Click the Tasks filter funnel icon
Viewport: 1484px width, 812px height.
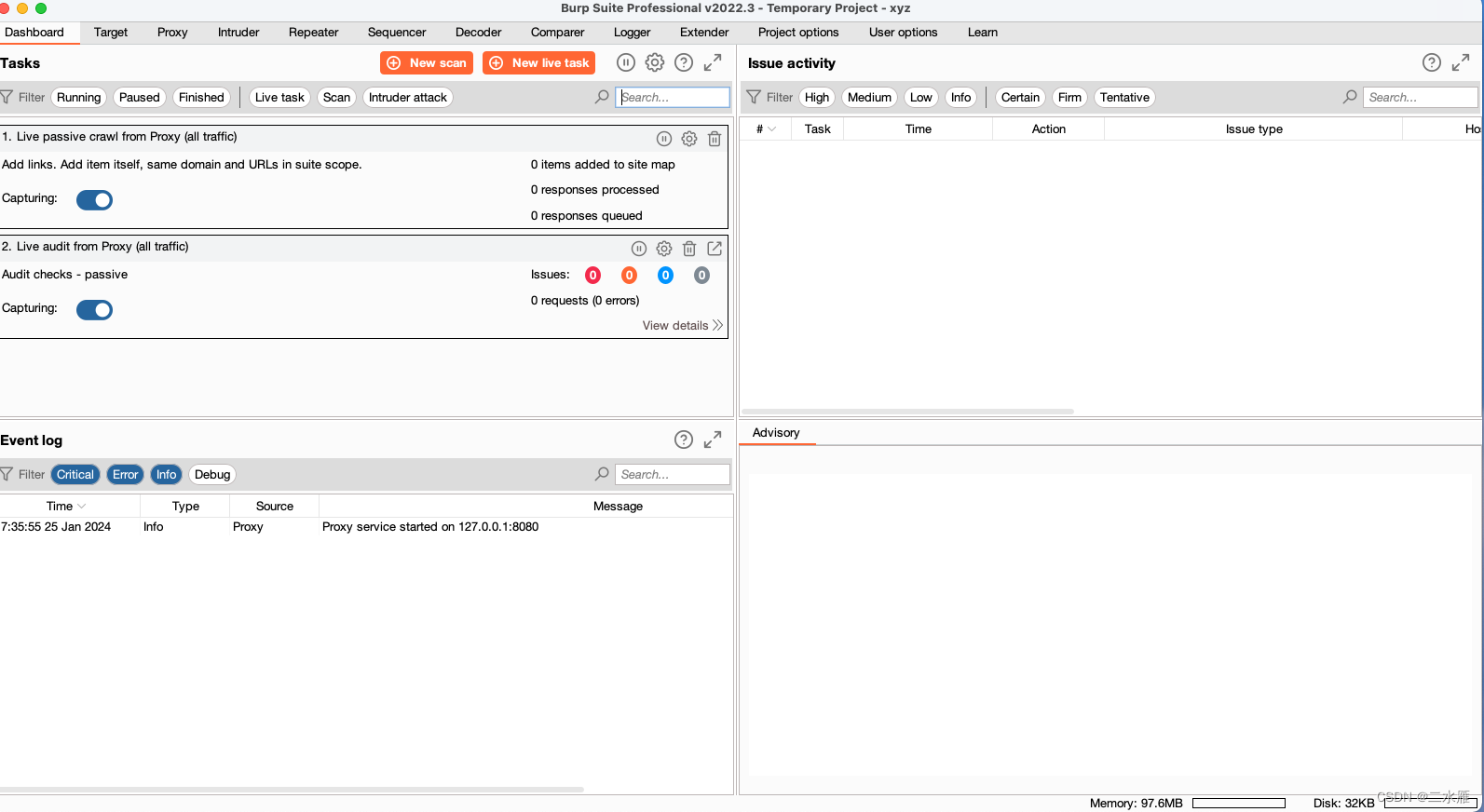click(7, 97)
